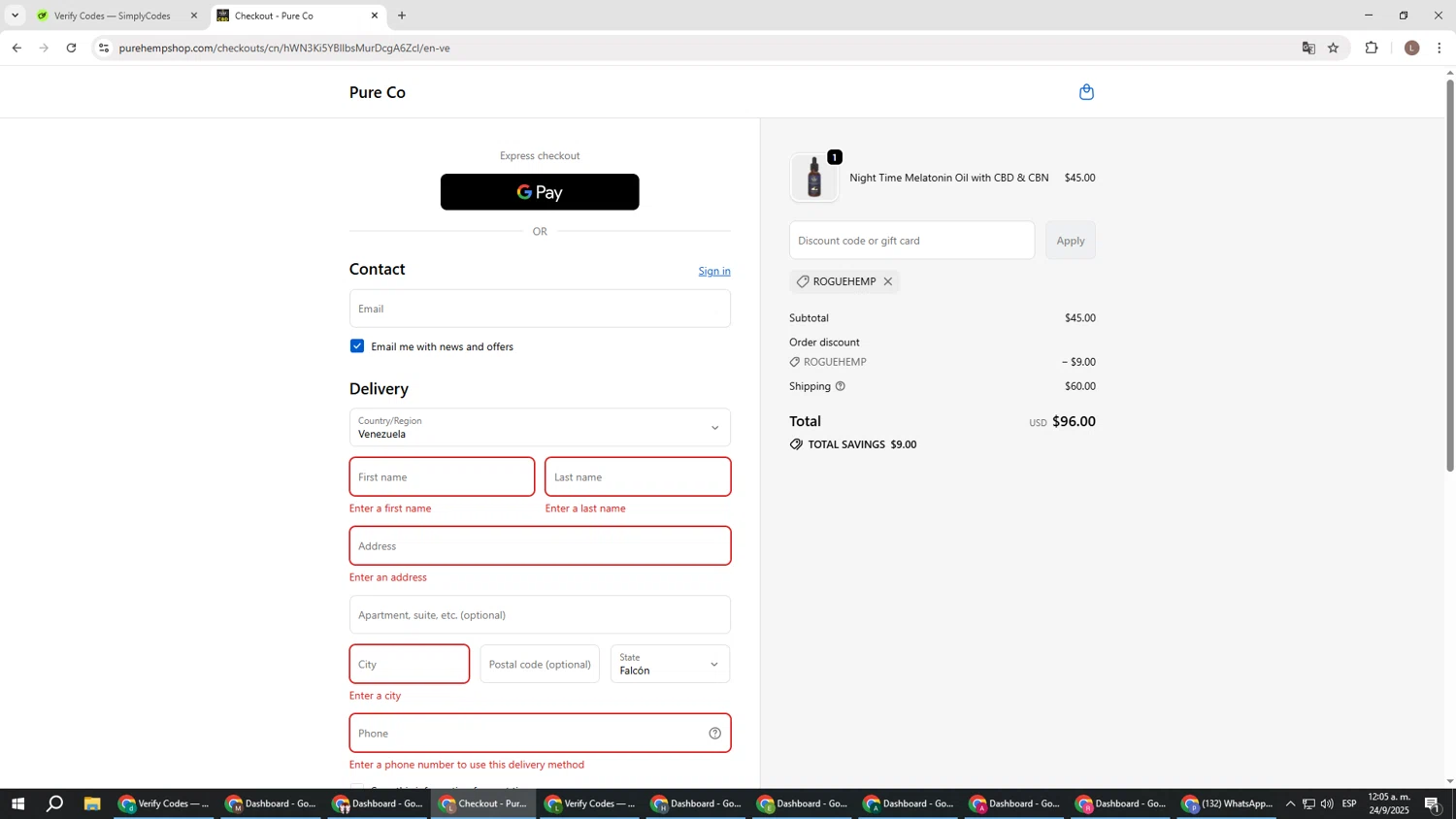Open the Country/Region dropdown
The width and height of the screenshot is (1456, 819).
click(540, 428)
